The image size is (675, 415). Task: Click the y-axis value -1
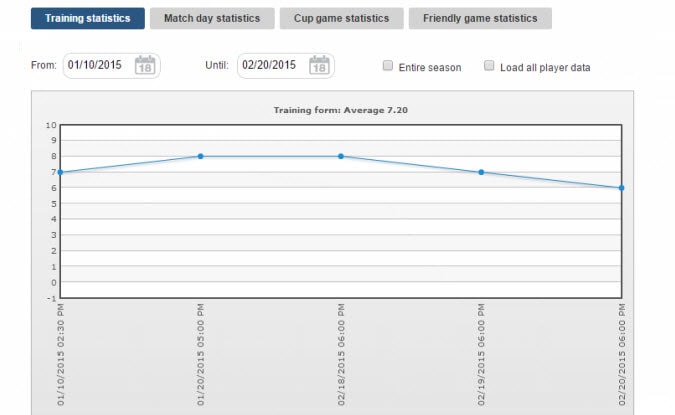[x=52, y=298]
